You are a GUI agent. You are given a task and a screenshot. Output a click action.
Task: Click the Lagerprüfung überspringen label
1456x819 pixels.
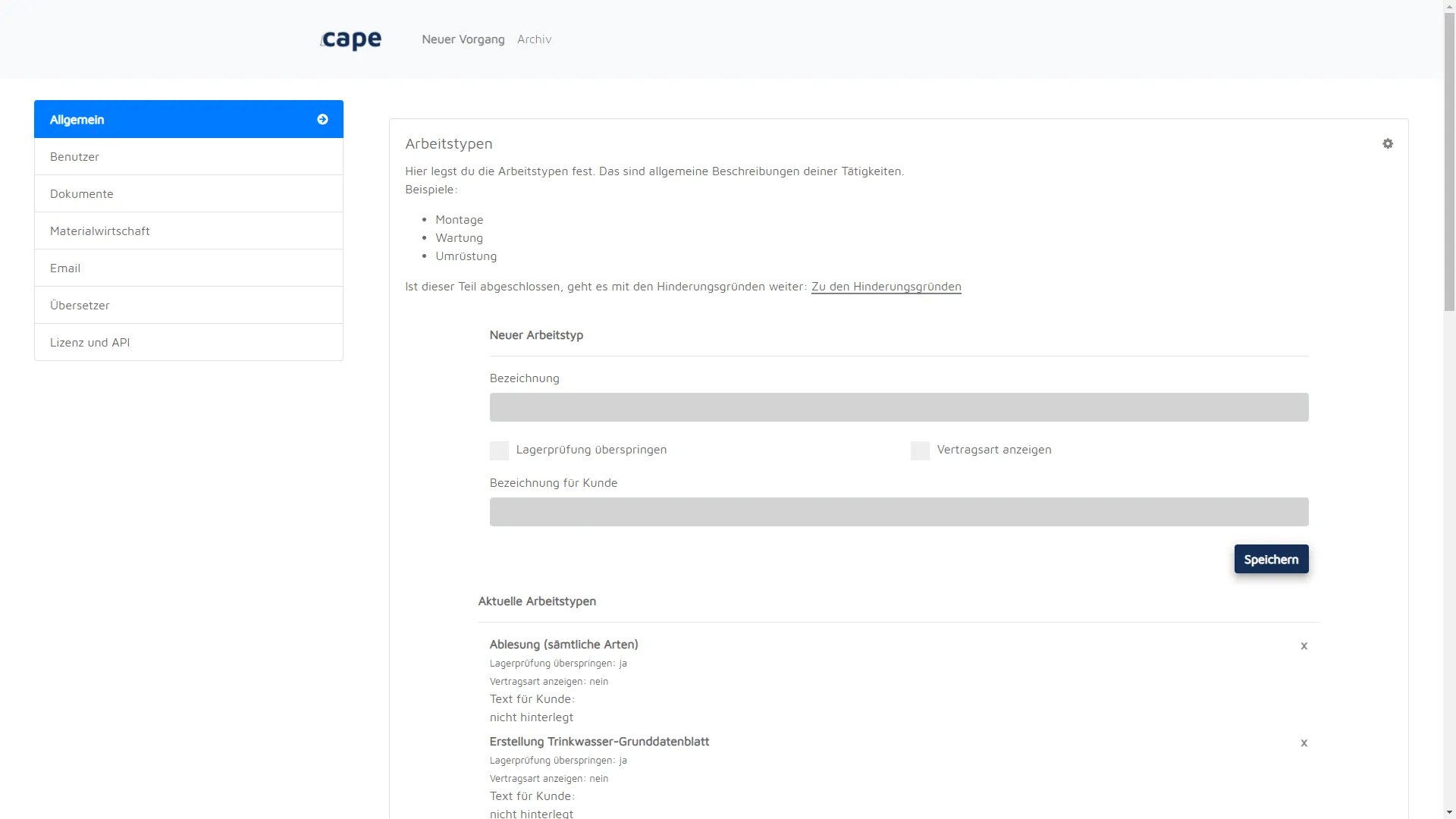point(591,450)
